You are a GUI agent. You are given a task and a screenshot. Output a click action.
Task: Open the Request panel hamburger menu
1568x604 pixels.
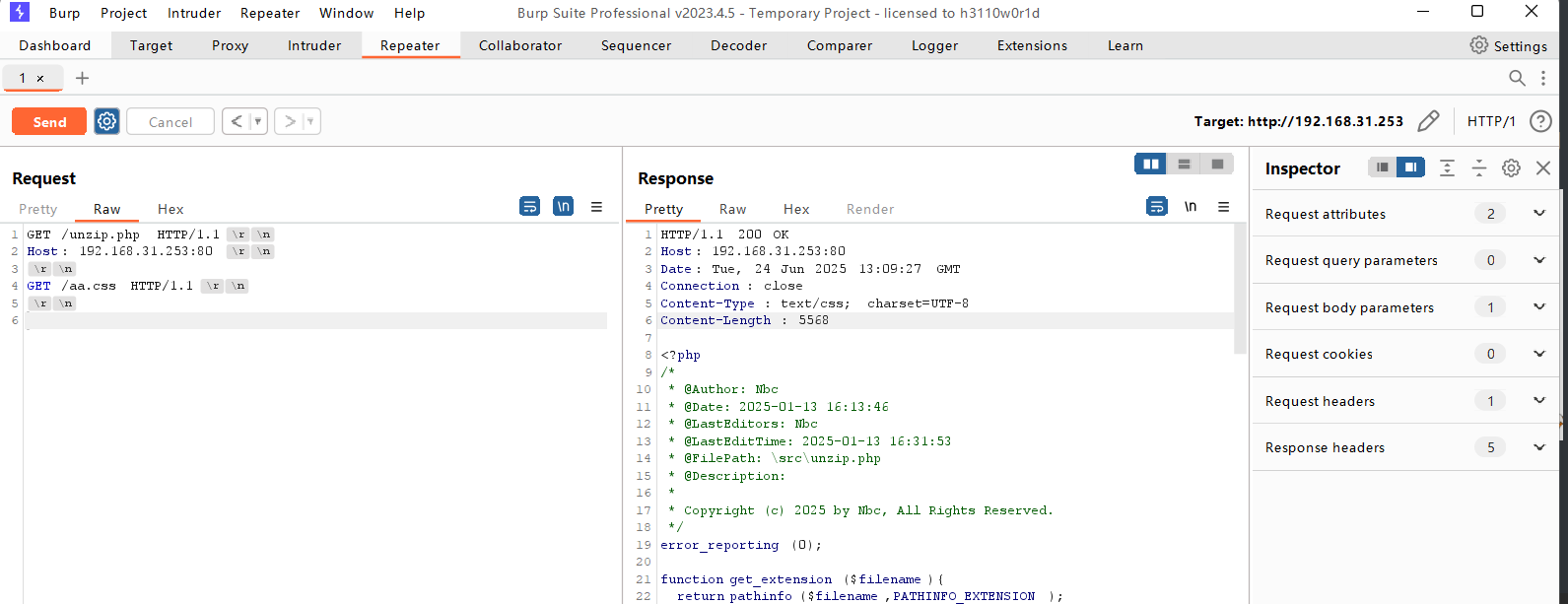596,206
